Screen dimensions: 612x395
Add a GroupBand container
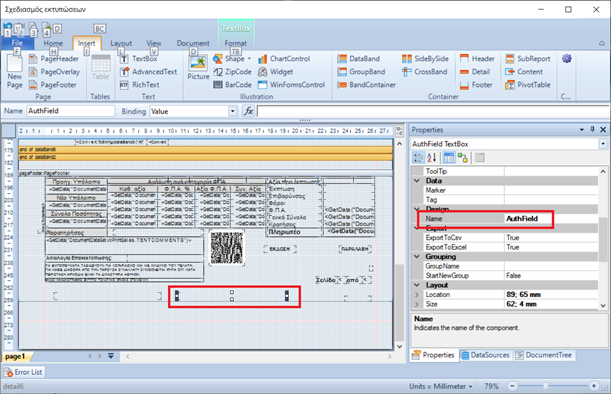tap(361, 72)
